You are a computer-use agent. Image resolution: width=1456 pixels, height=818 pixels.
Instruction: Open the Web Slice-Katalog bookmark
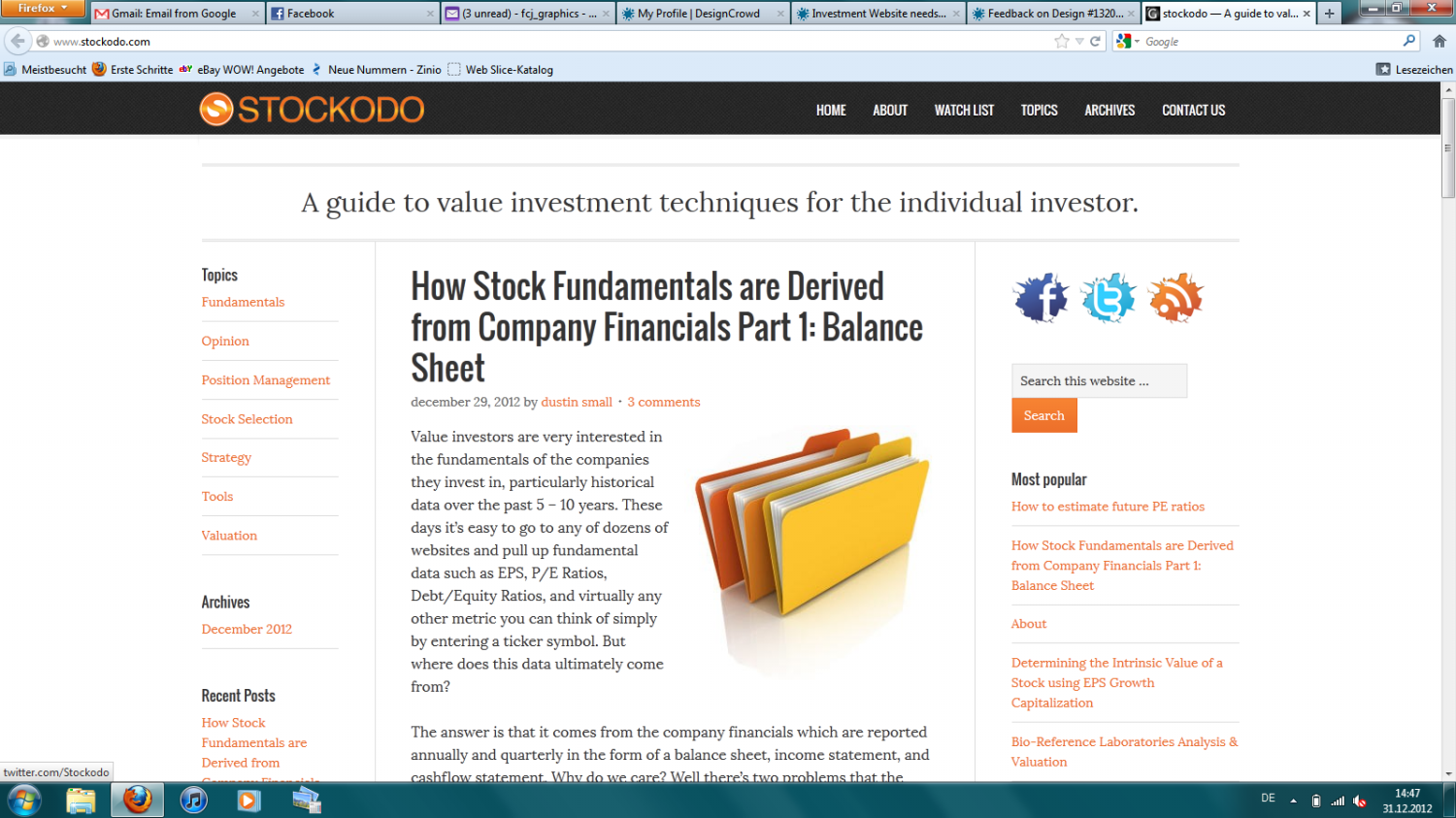pos(500,70)
